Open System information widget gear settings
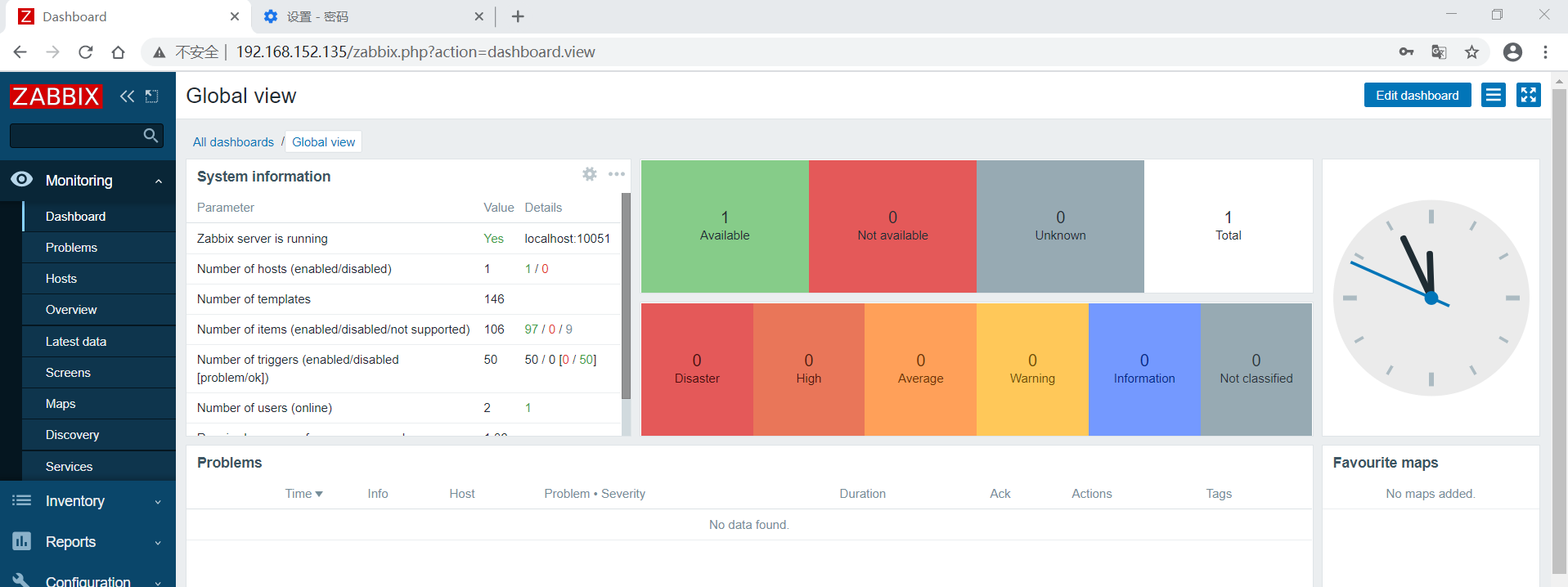 tap(590, 174)
